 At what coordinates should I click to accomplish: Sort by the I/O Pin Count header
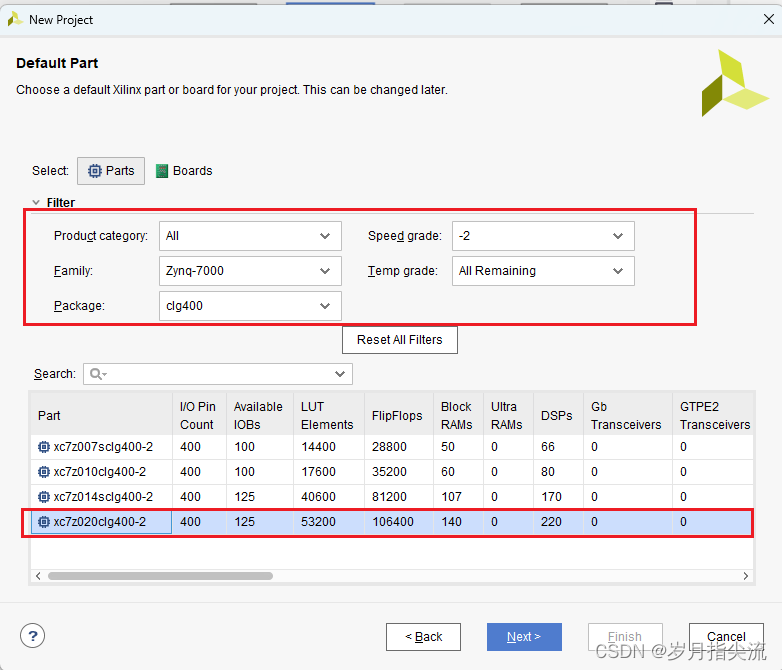coord(199,416)
